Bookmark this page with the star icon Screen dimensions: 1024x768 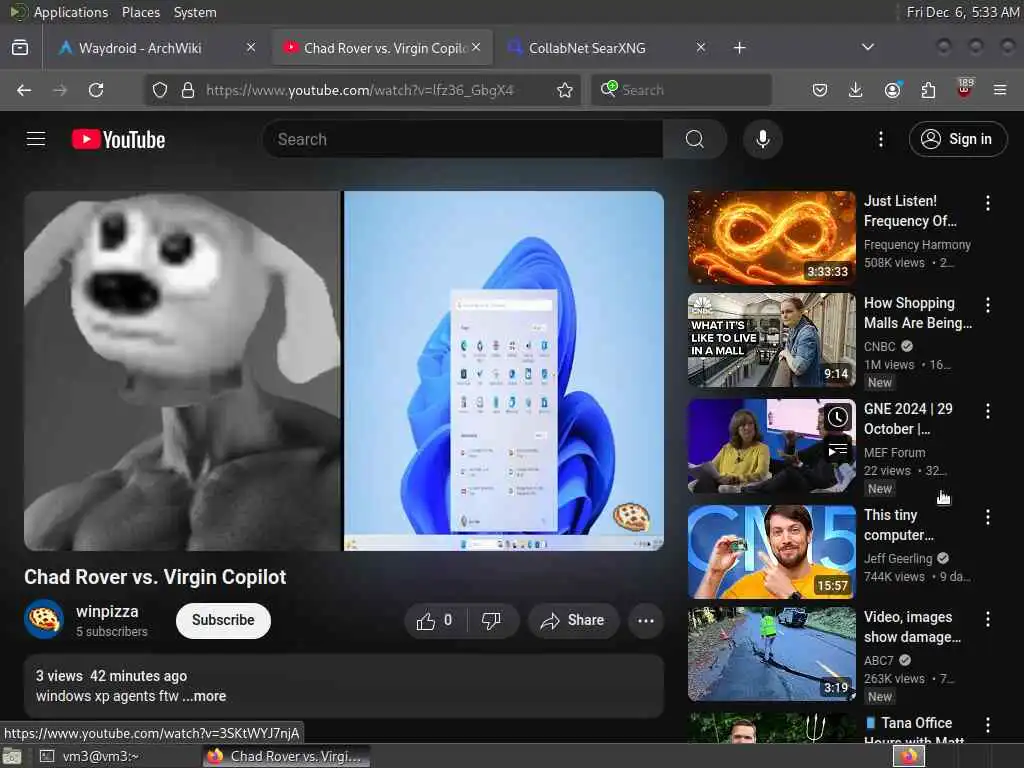coord(565,90)
